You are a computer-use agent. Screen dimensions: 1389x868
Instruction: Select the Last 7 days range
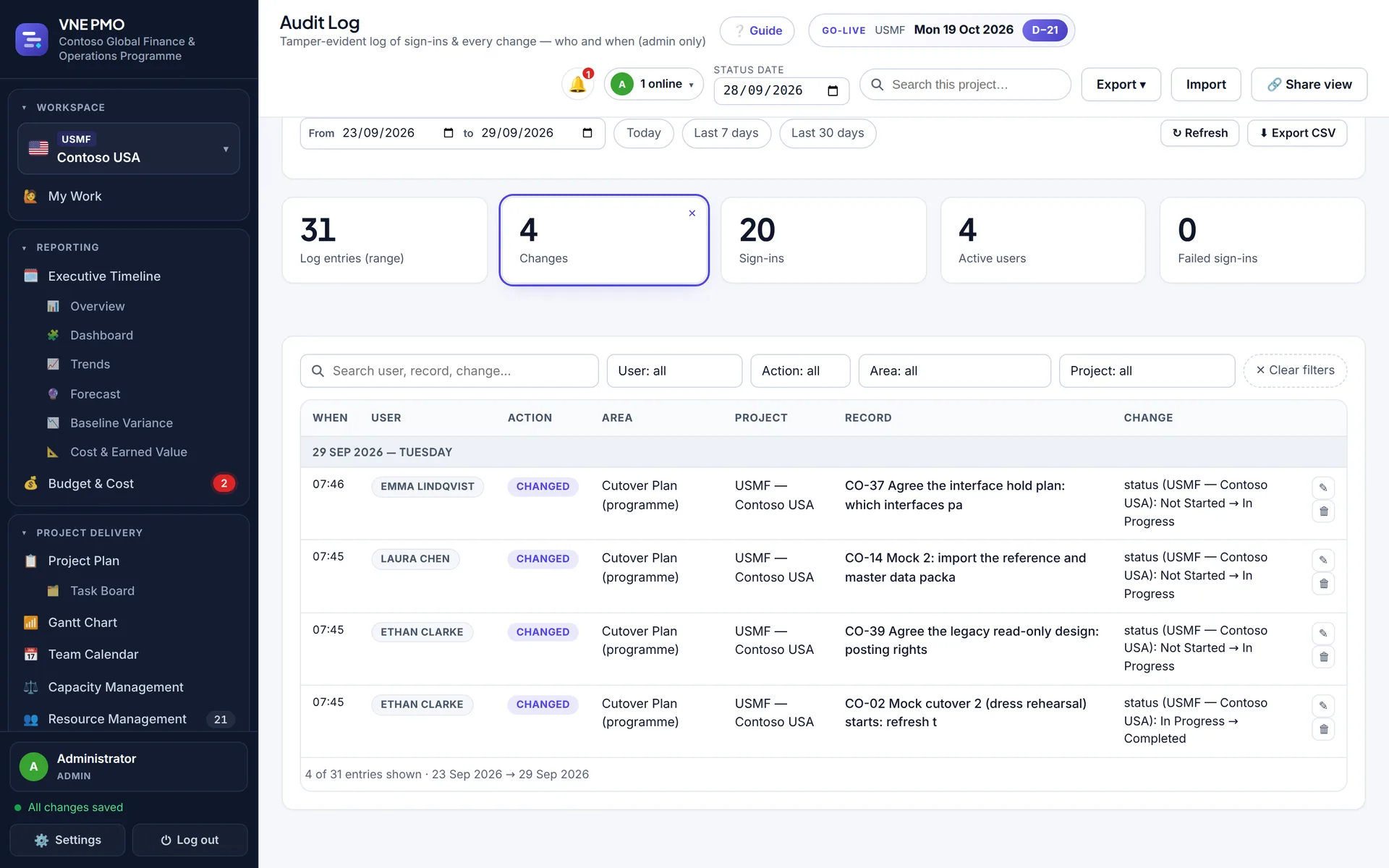(726, 133)
